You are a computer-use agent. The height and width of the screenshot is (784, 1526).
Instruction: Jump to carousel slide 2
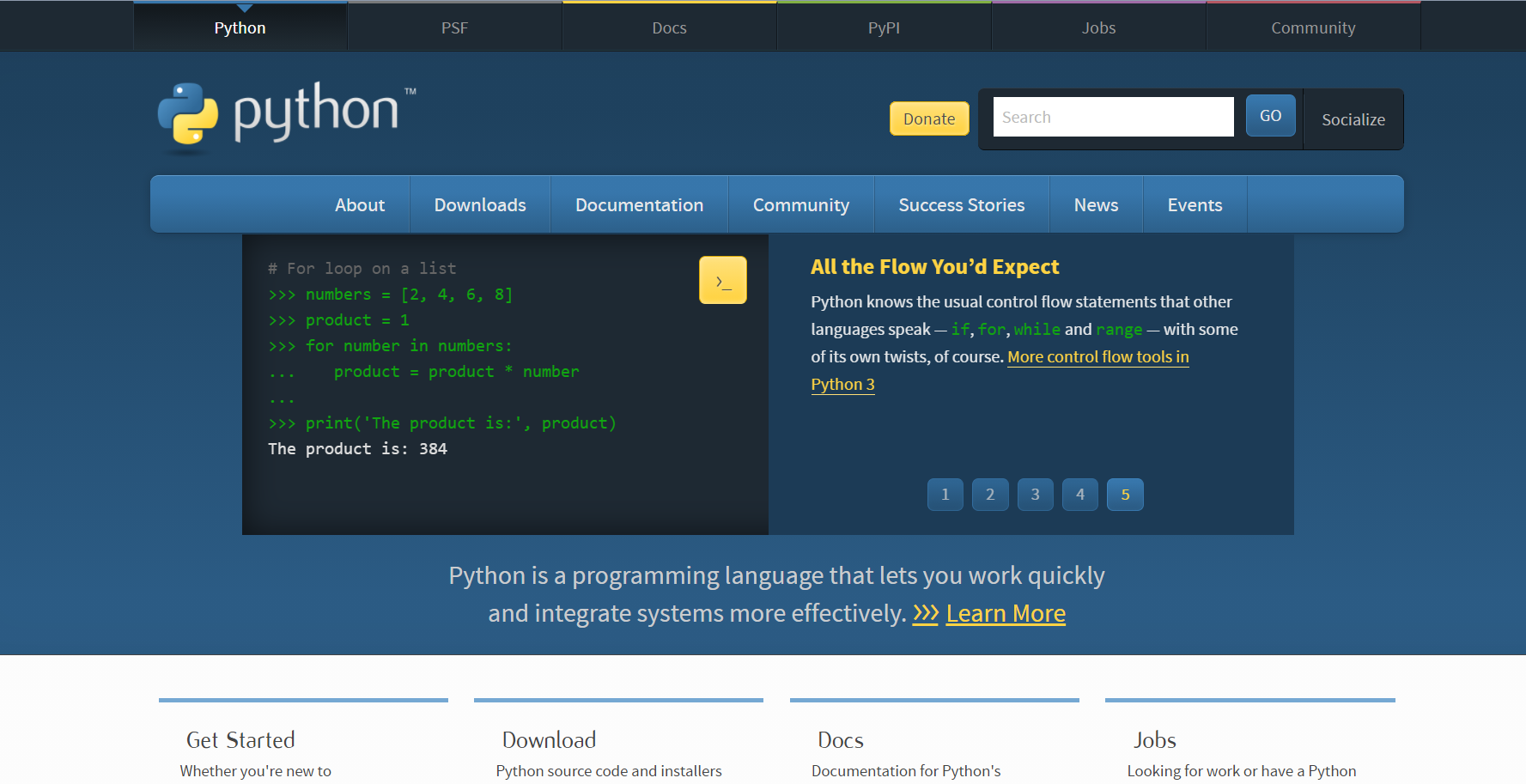click(x=989, y=494)
